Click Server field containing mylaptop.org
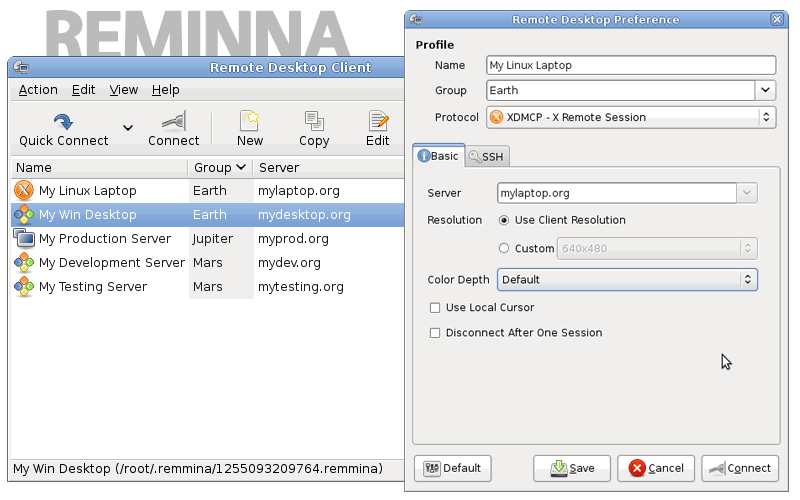This screenshot has height=500, width=800. [x=617, y=193]
